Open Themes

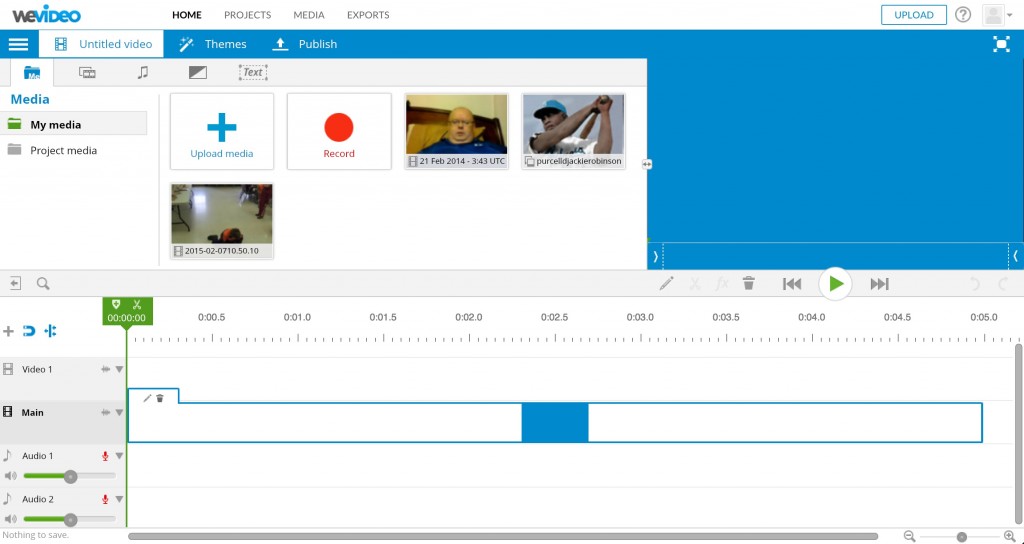(213, 44)
